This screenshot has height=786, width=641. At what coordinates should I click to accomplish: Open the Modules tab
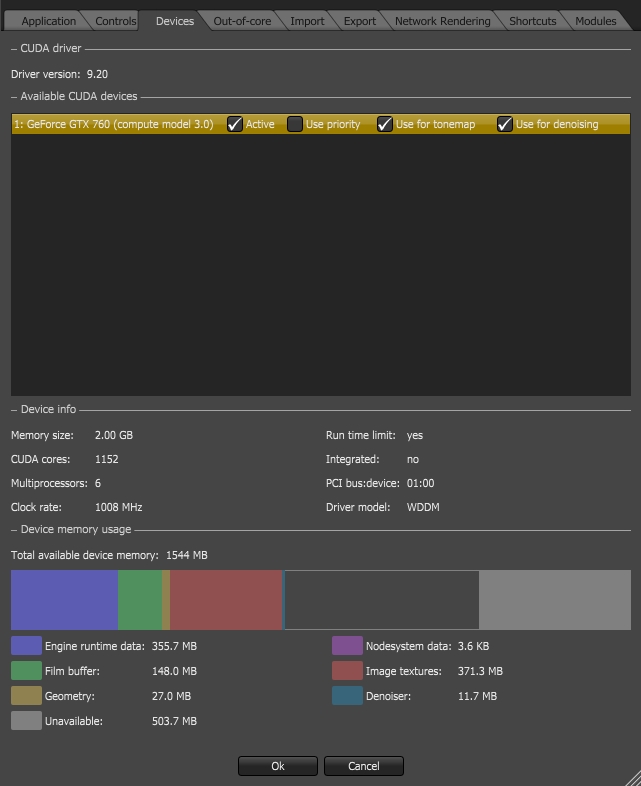(x=595, y=21)
